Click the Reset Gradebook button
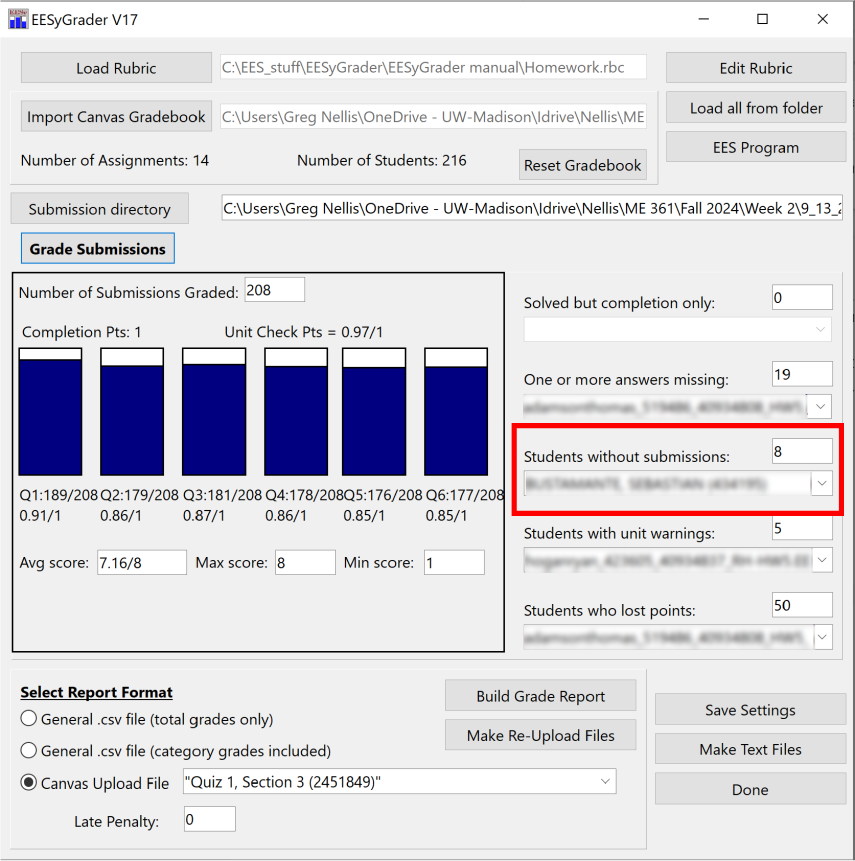 point(582,165)
